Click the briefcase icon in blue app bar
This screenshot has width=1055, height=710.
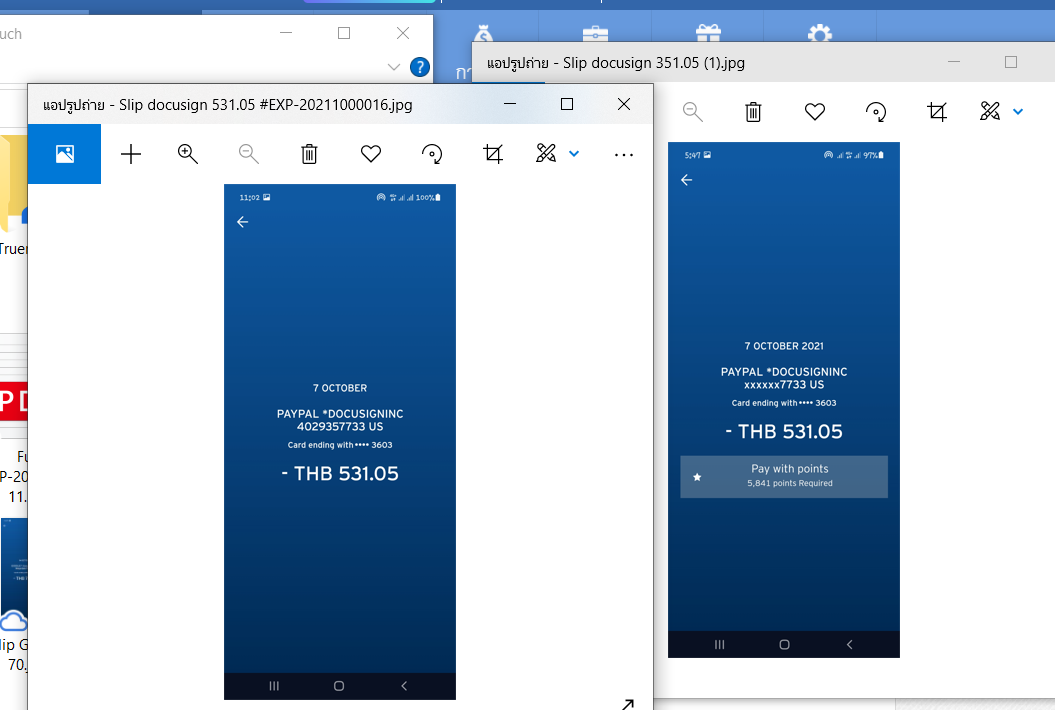(595, 33)
